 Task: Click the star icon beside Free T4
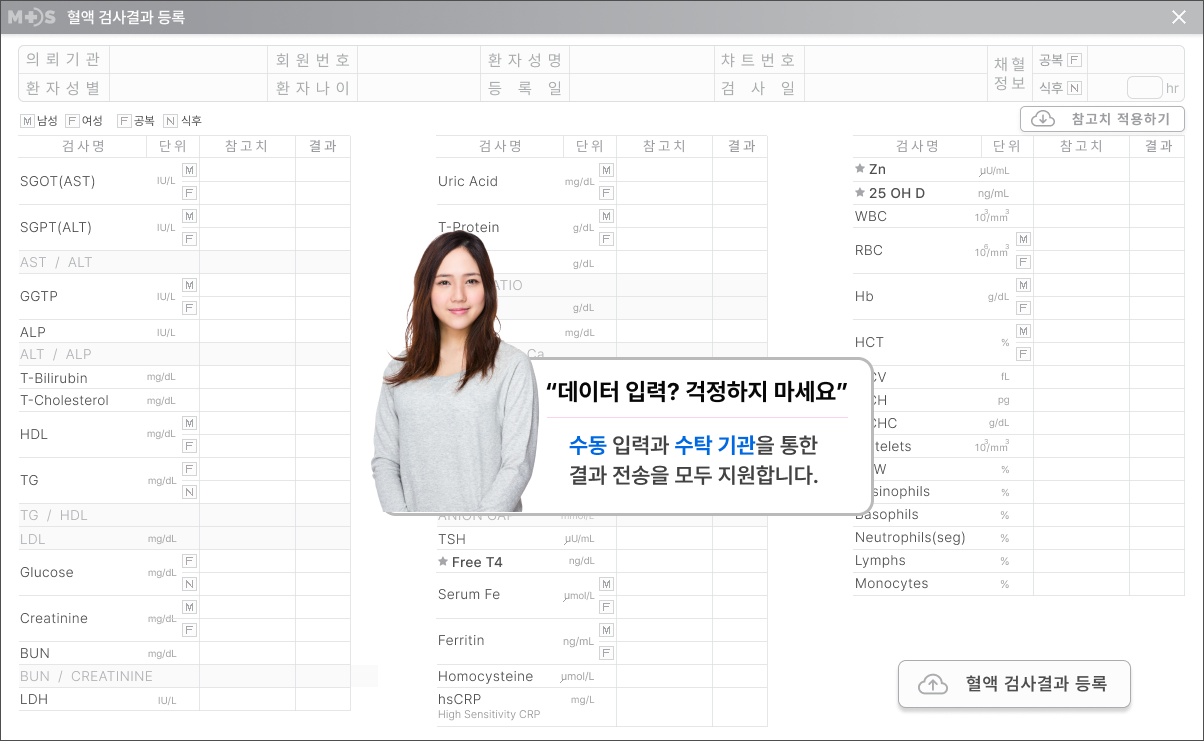[443, 562]
